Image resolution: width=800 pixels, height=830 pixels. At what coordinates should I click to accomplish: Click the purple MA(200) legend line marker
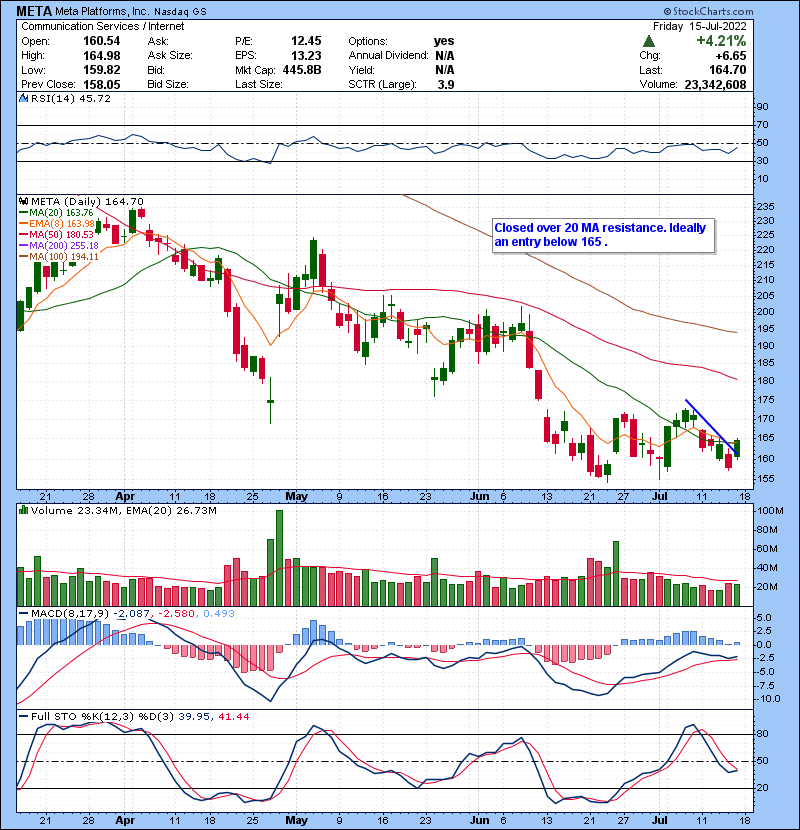(24, 246)
